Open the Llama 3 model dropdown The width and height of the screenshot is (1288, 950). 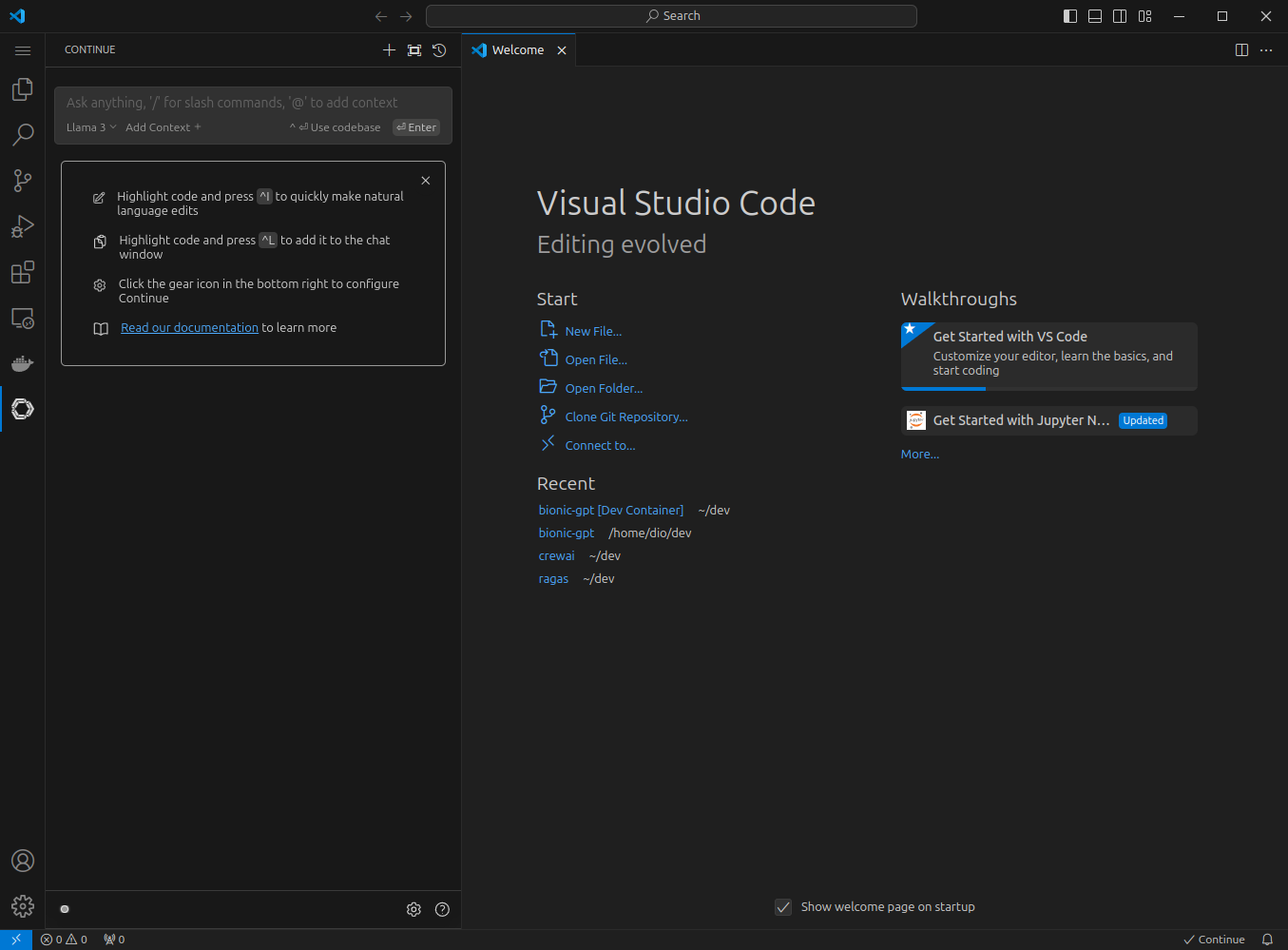tap(91, 127)
